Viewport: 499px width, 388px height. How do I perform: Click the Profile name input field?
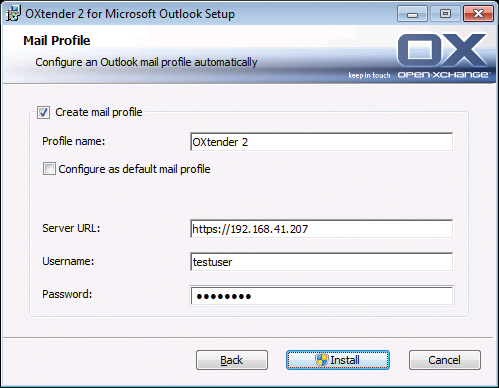pos(321,142)
